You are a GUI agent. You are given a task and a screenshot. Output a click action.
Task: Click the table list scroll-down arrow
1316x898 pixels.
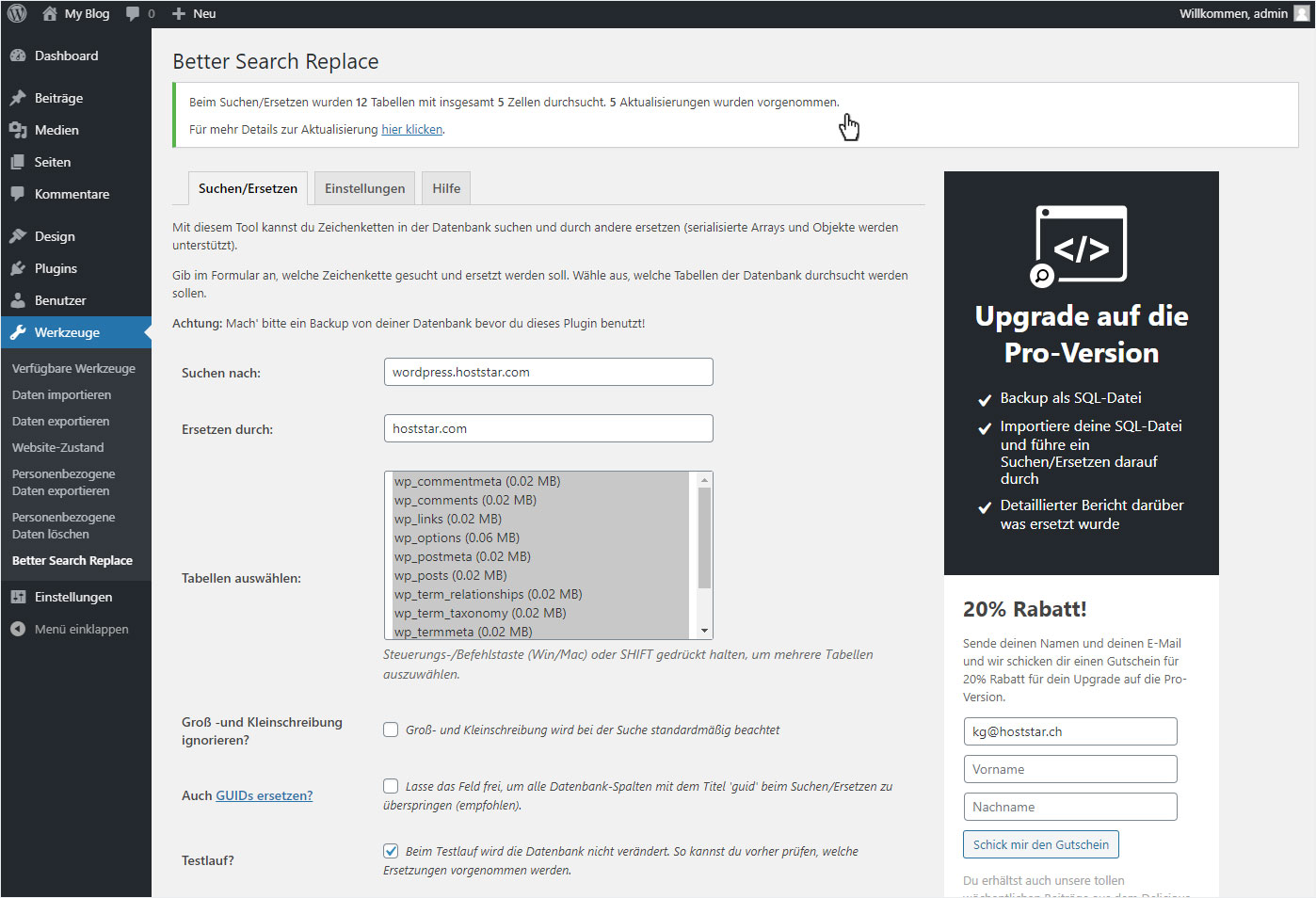click(x=704, y=631)
